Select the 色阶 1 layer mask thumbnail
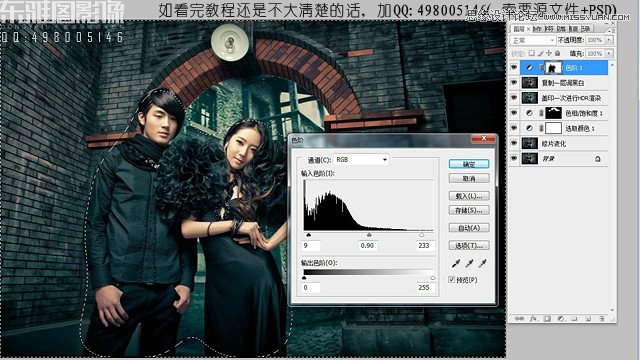 point(553,68)
